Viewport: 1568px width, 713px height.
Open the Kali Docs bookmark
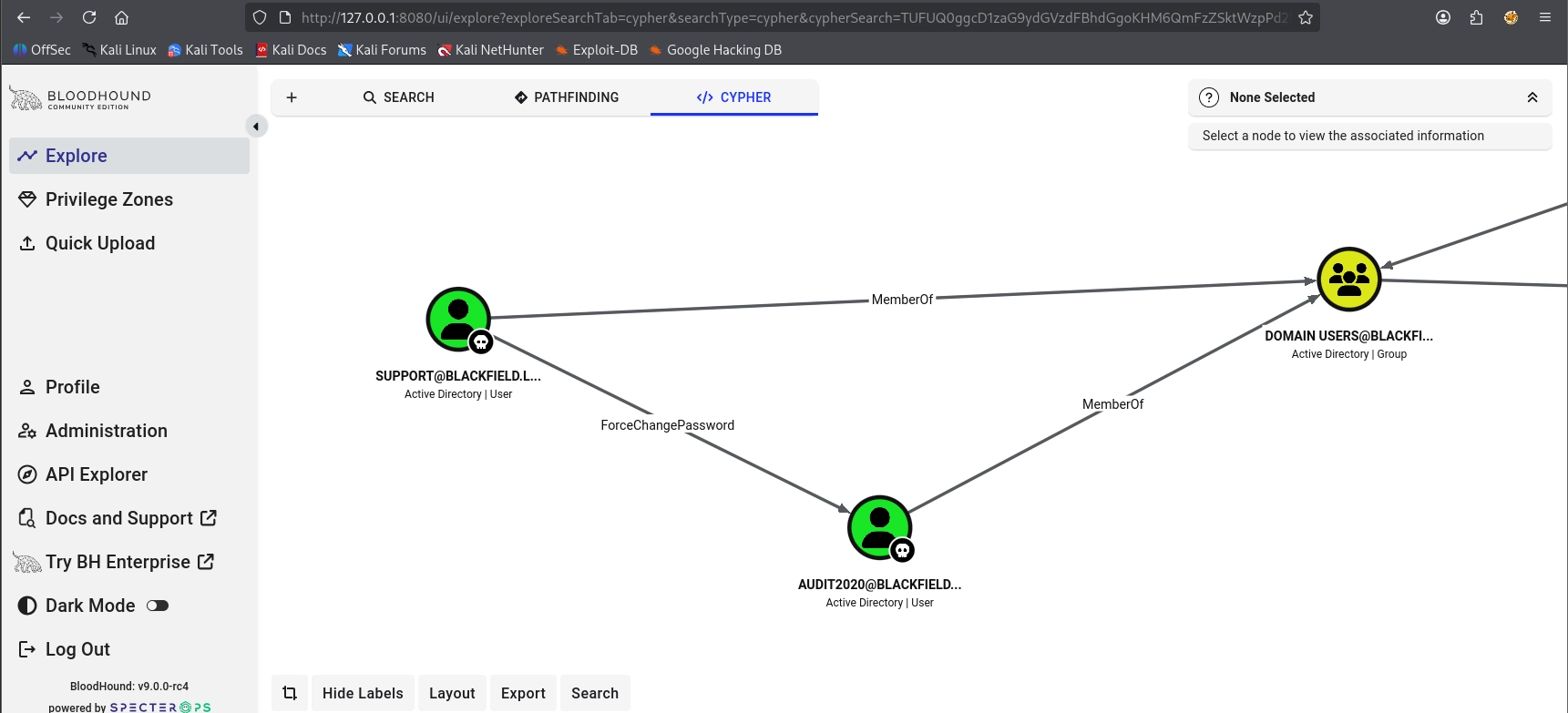(291, 50)
